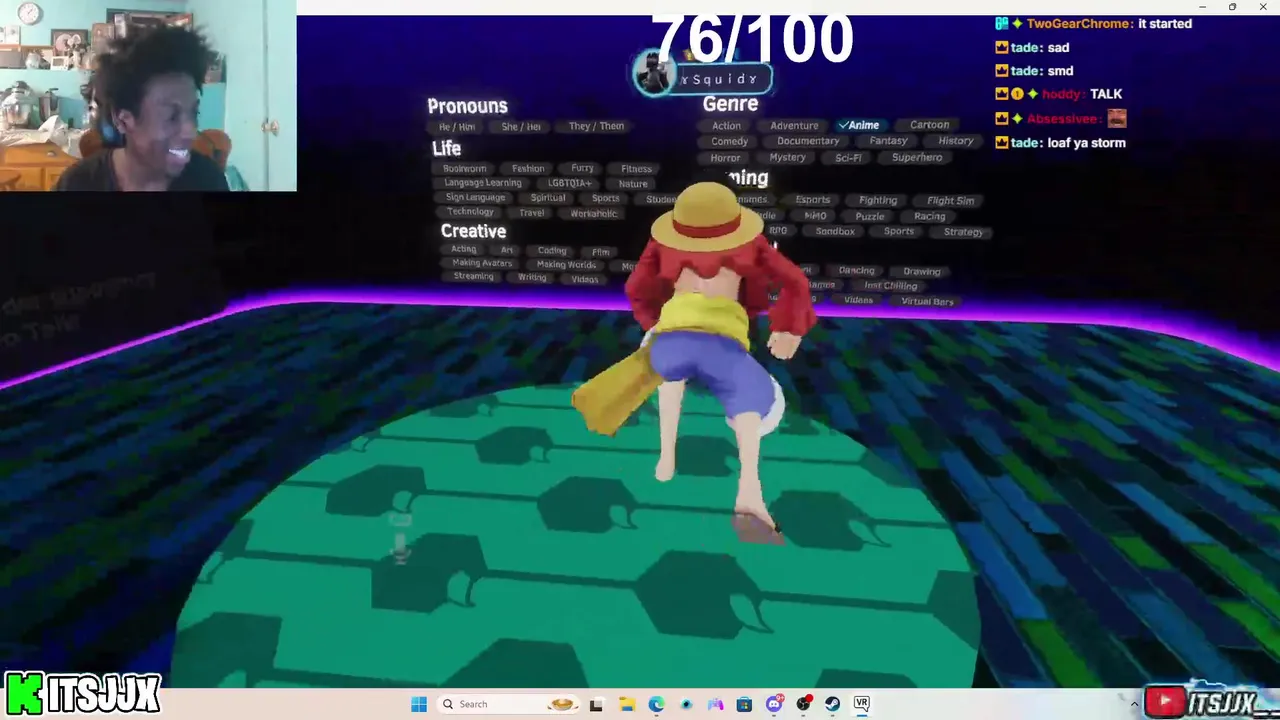1280x720 pixels.
Task: Open Task View from the taskbar
Action: coord(596,704)
